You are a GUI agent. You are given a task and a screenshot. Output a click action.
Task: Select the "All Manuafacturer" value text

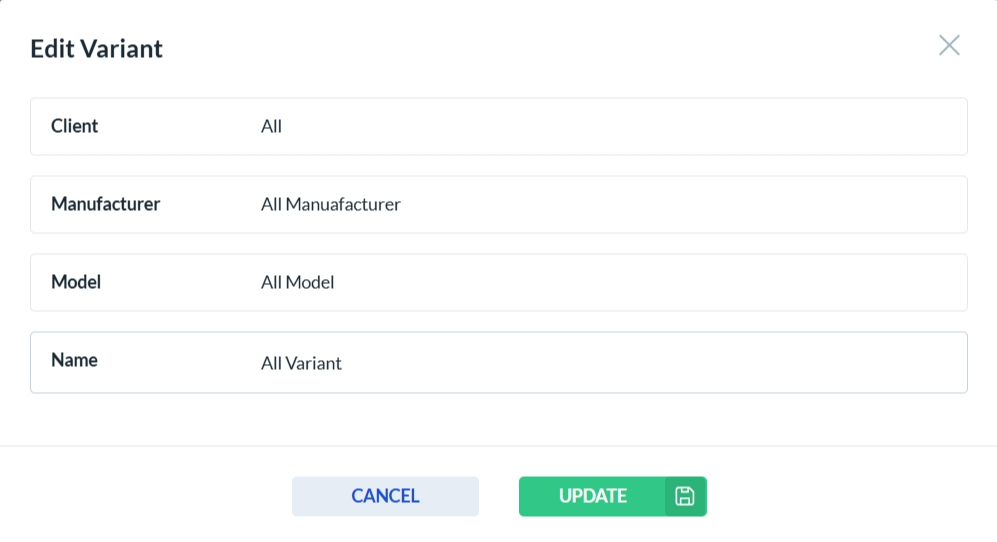tap(330, 205)
